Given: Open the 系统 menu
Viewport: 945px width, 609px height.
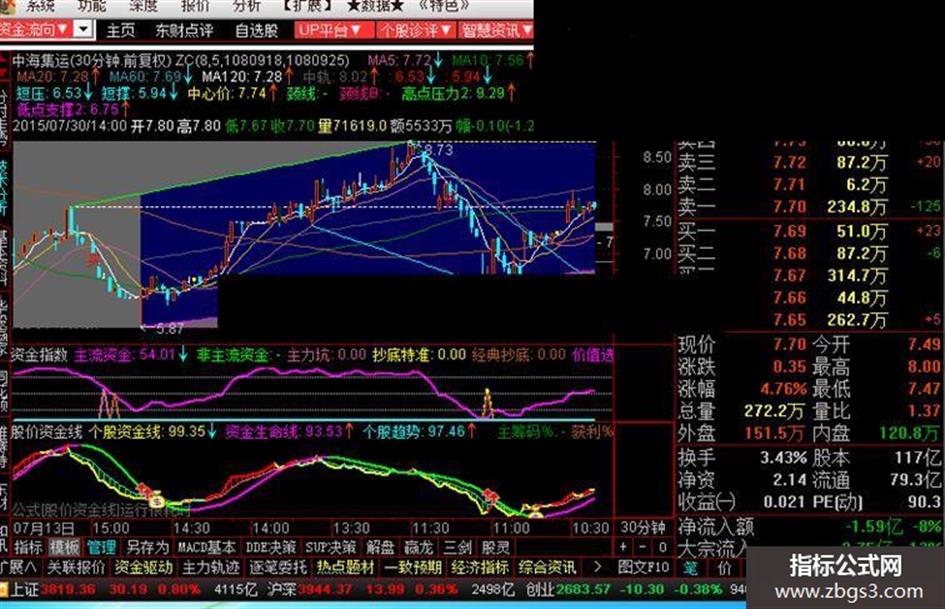Looking at the screenshot, I should coord(41,6).
